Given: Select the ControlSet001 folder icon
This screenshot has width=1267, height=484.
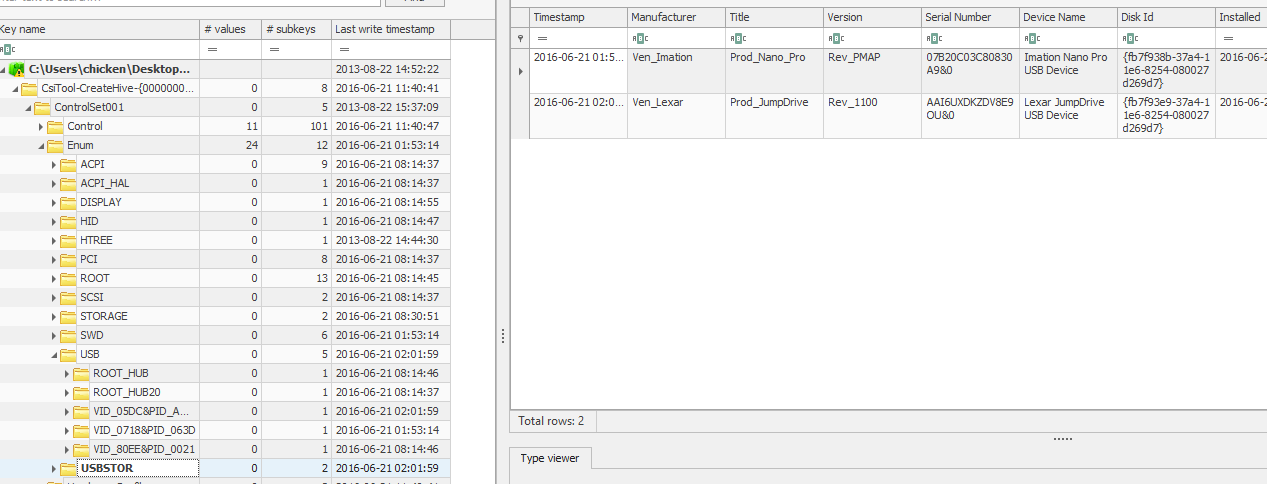Looking at the screenshot, I should (x=42, y=107).
